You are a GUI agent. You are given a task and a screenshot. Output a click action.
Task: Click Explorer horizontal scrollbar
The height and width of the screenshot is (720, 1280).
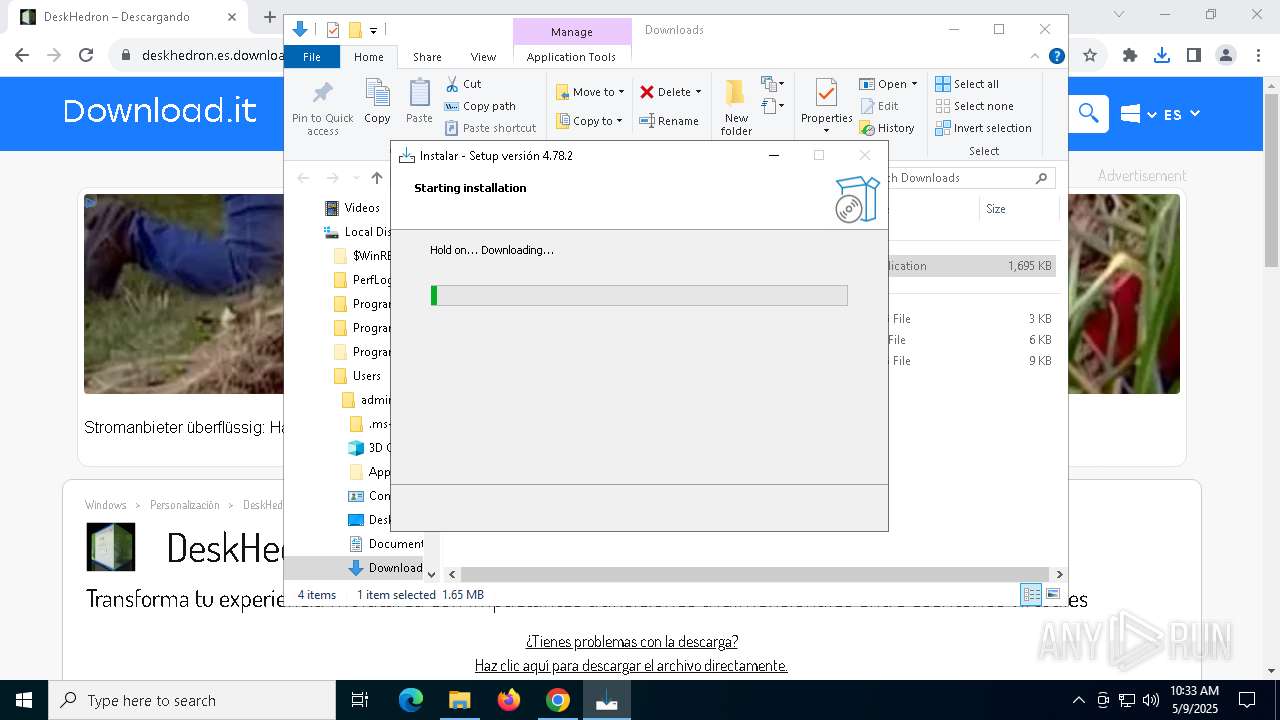[x=755, y=574]
